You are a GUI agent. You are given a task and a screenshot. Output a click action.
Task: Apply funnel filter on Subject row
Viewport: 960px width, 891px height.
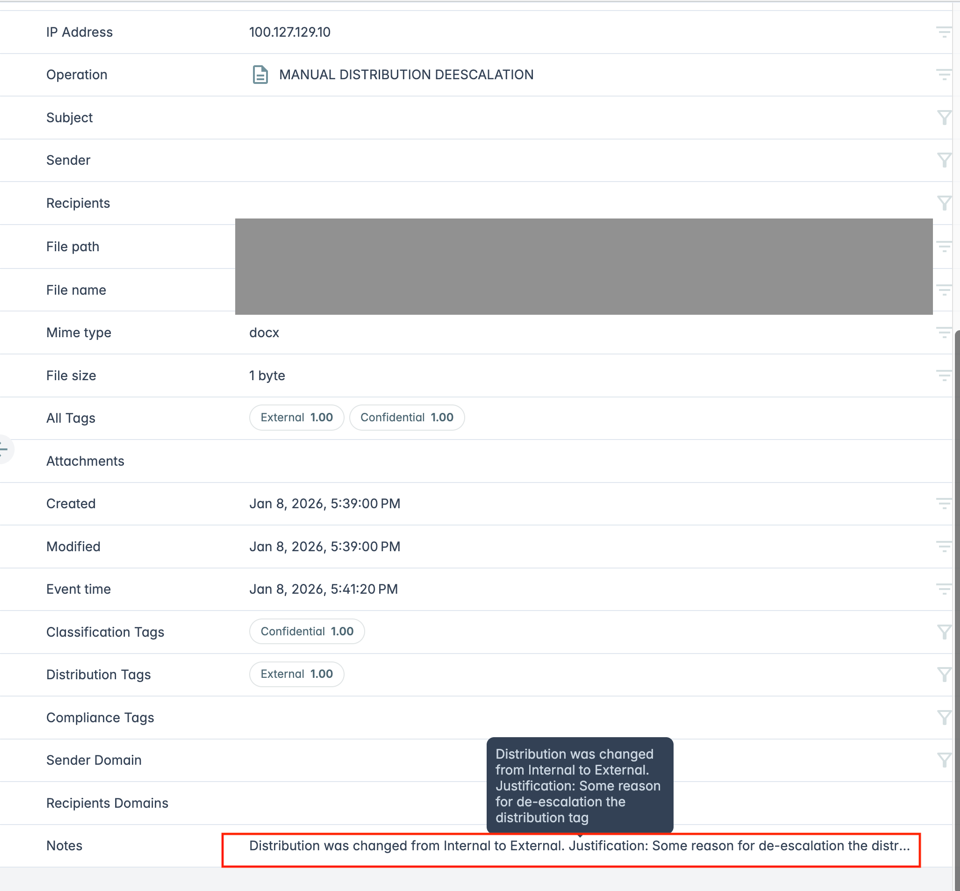point(943,118)
